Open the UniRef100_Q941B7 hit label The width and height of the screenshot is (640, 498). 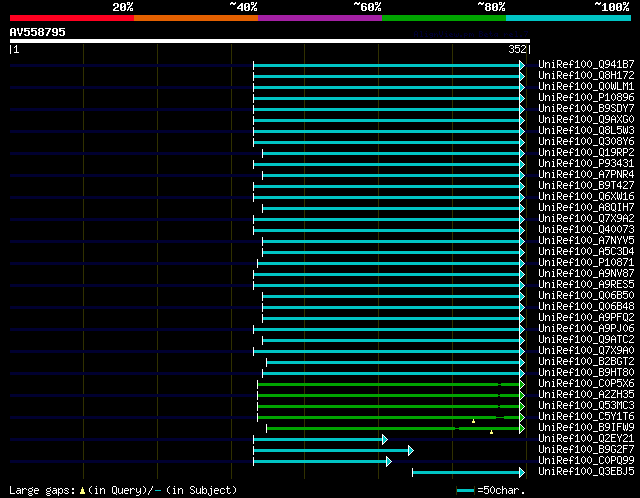pyautogui.click(x=586, y=64)
